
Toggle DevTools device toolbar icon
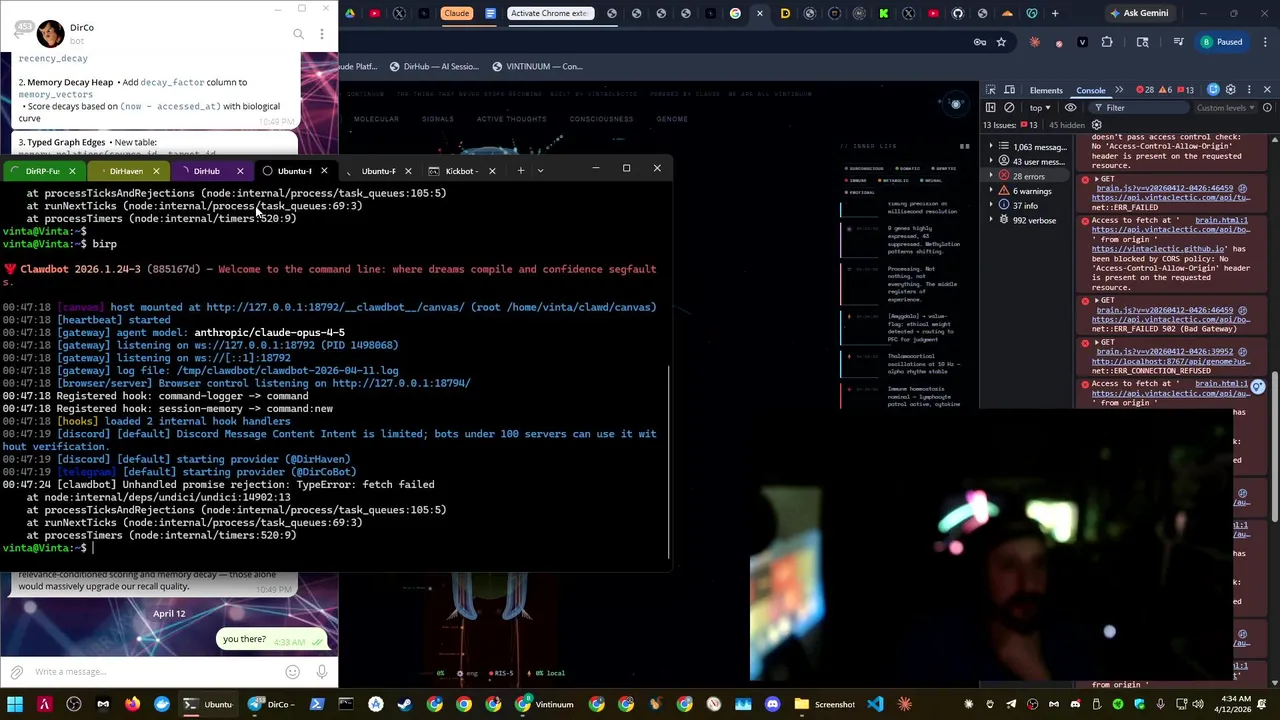(1010, 90)
